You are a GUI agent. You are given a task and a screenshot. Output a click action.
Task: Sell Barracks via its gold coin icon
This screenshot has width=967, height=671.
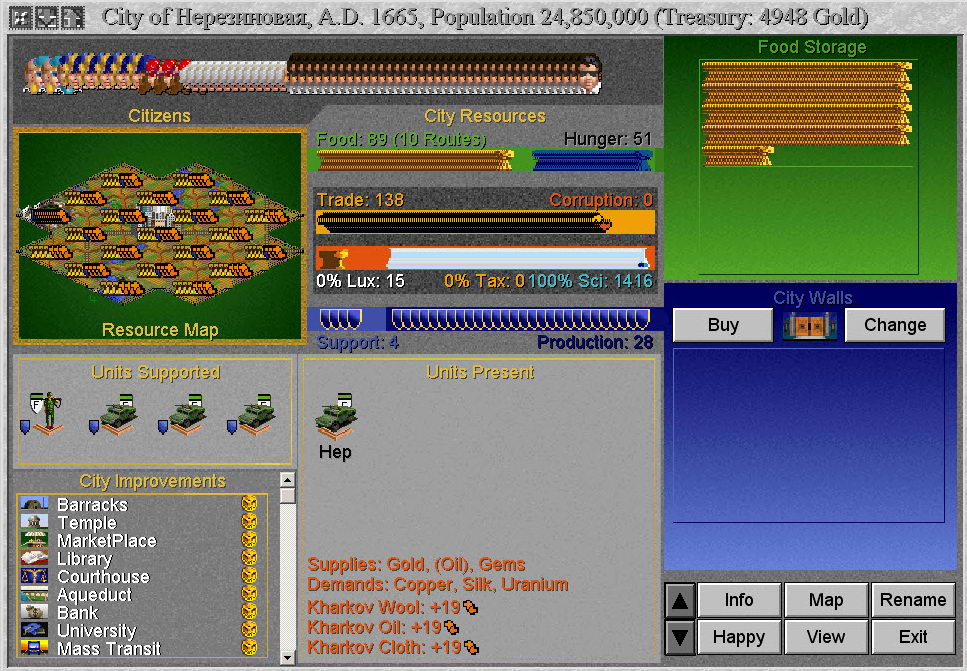[249, 503]
